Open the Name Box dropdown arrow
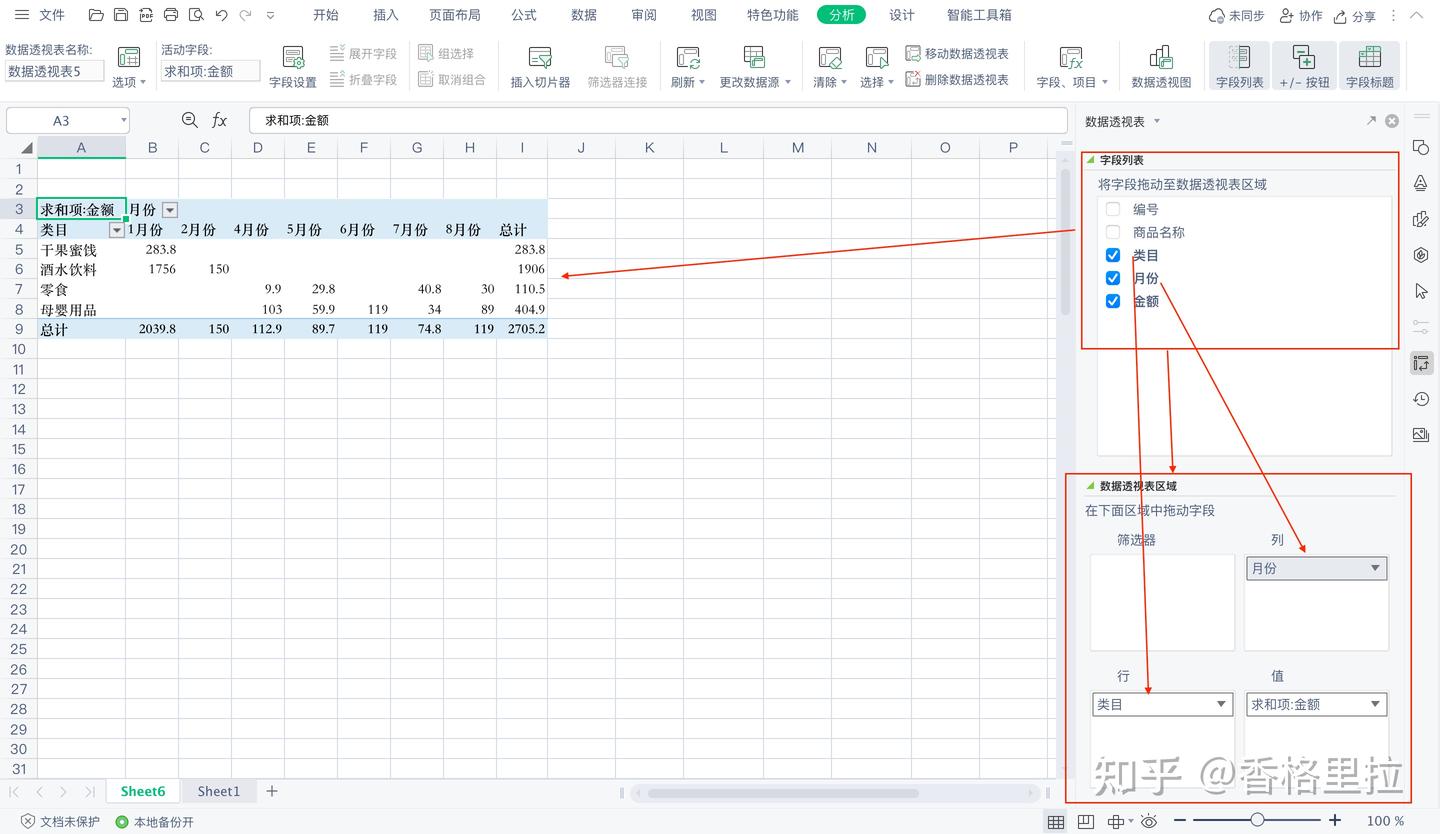This screenshot has height=834, width=1440. (124, 121)
